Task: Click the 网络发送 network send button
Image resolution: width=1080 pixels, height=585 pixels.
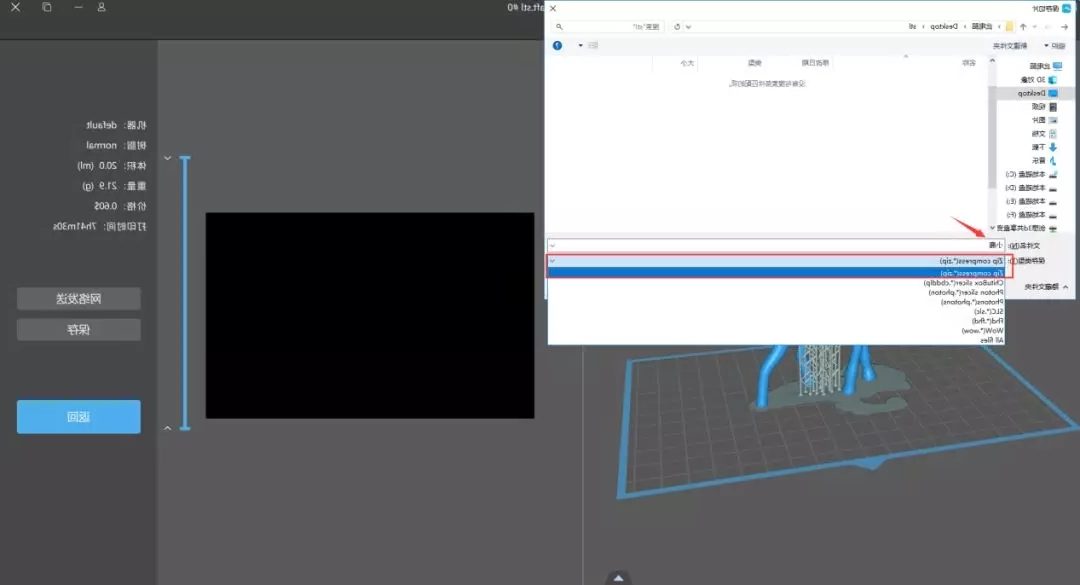Action: [79, 298]
